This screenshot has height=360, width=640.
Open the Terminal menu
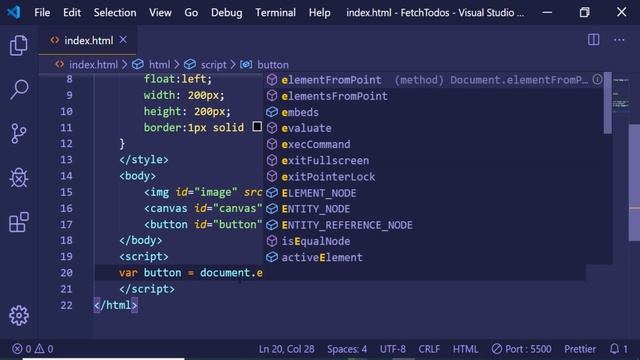click(276, 13)
